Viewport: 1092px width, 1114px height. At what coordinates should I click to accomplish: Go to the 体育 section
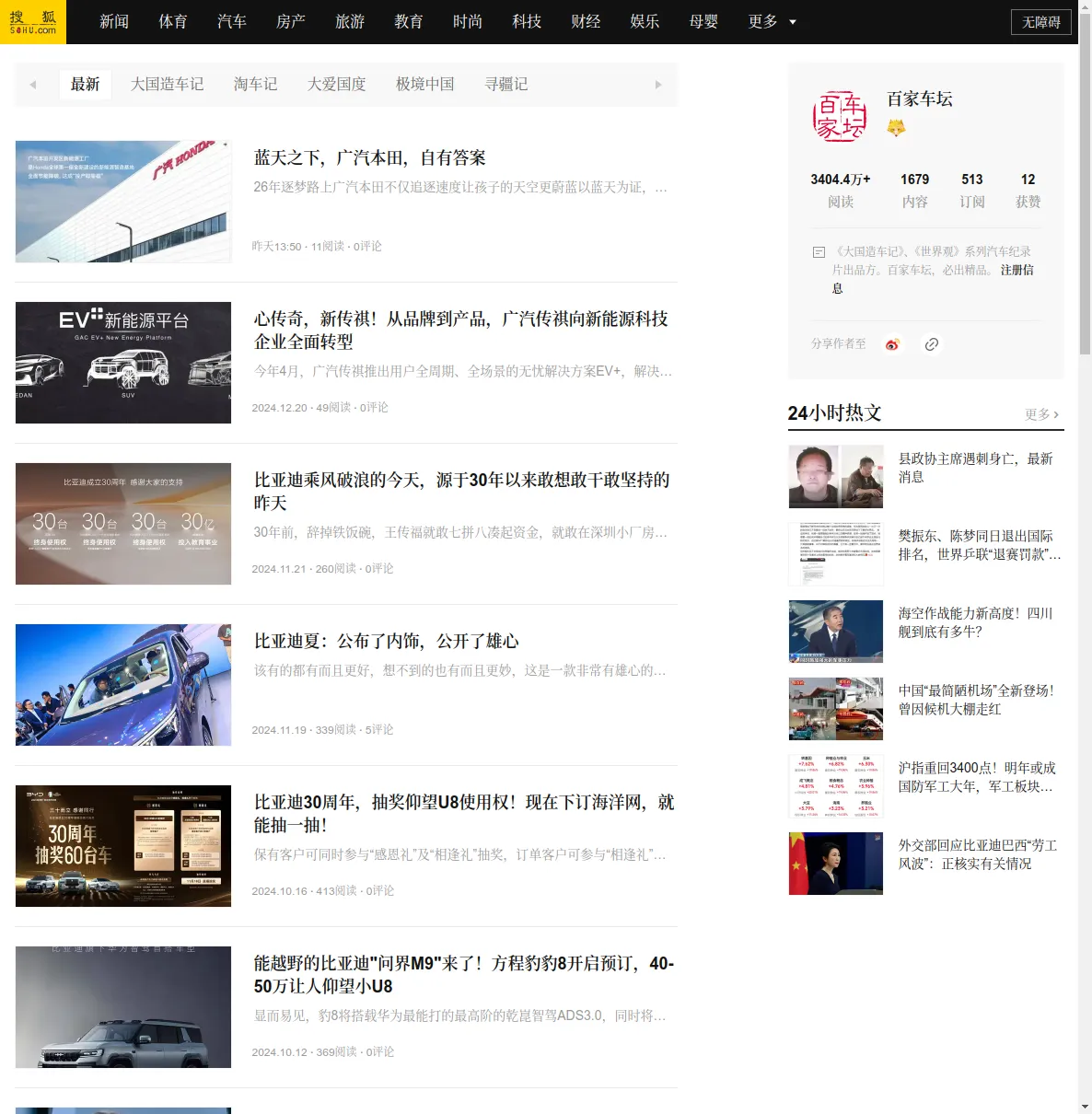pos(173,21)
